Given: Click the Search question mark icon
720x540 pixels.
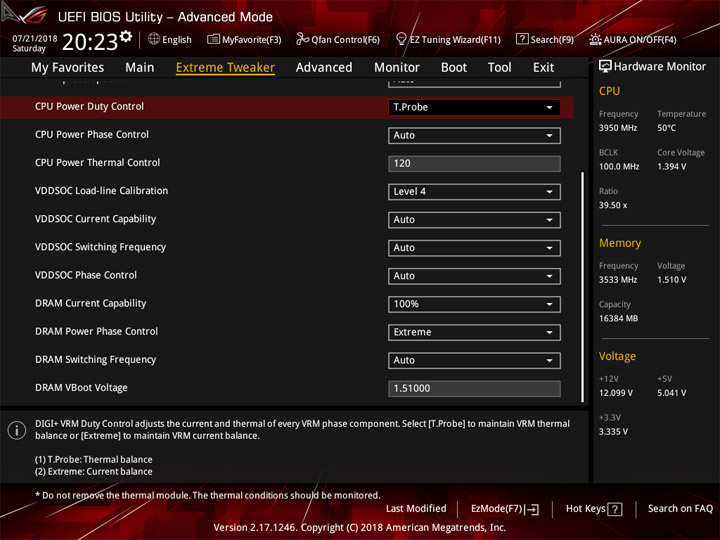Looking at the screenshot, I should pyautogui.click(x=522, y=39).
